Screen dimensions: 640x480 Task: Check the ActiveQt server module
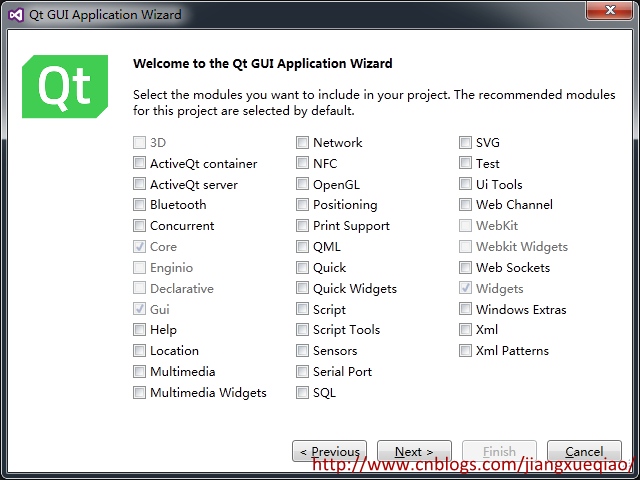[139, 184]
